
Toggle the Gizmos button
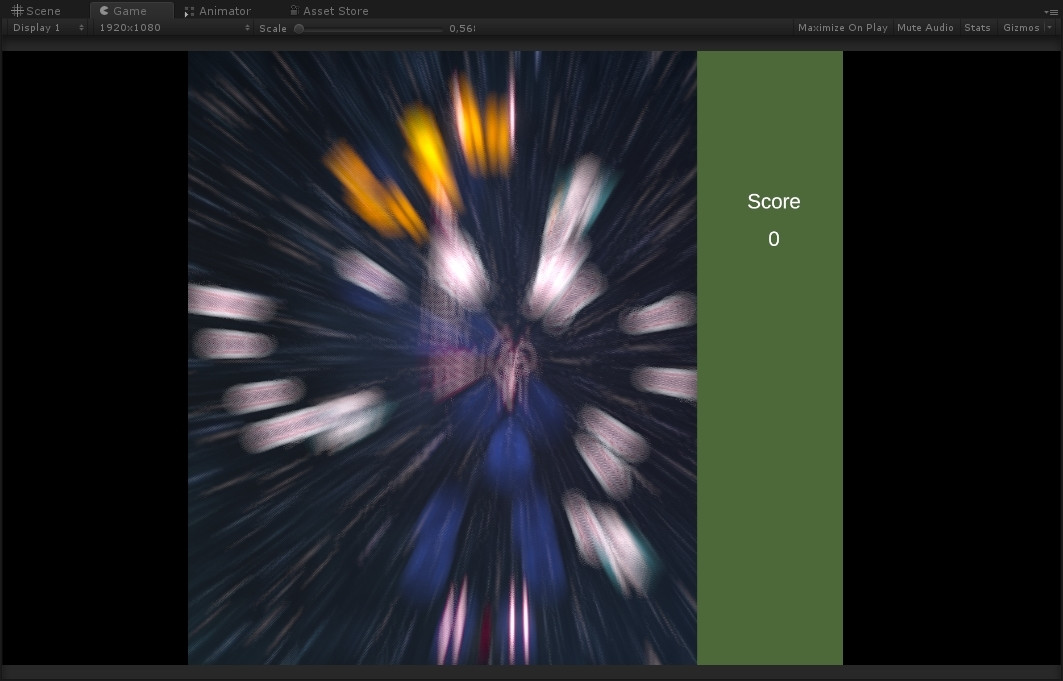tap(1021, 28)
